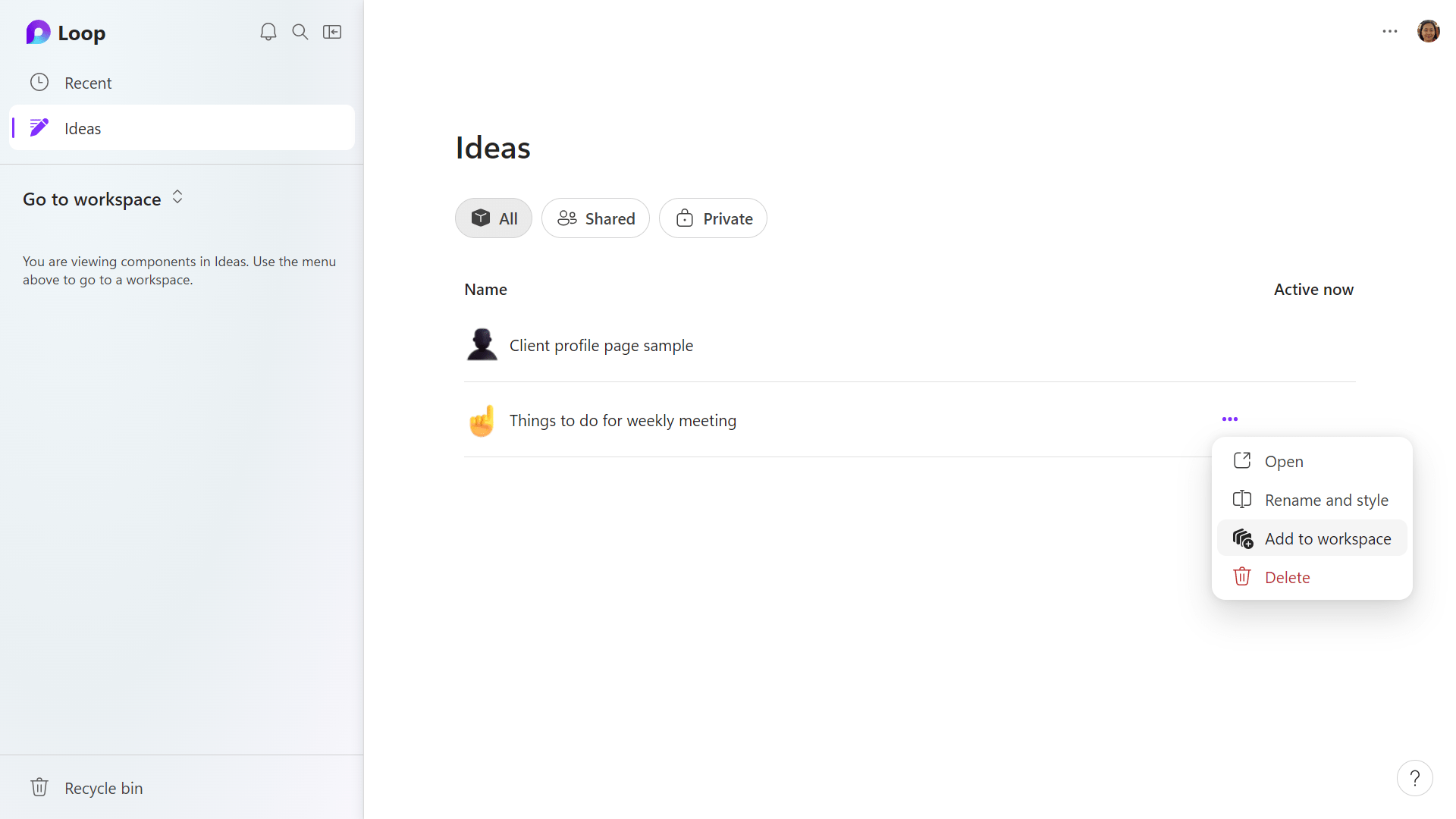Image resolution: width=1456 pixels, height=819 pixels.
Task: Click the purple ellipsis on weekly meeting row
Action: click(1230, 419)
